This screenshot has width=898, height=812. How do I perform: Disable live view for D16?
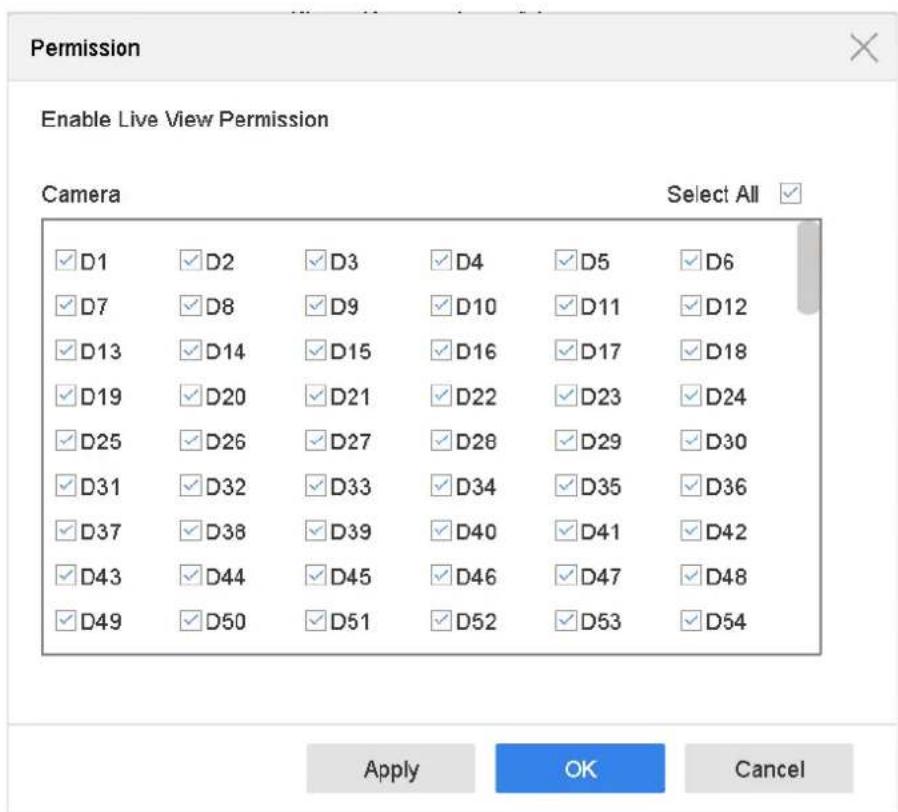point(441,350)
